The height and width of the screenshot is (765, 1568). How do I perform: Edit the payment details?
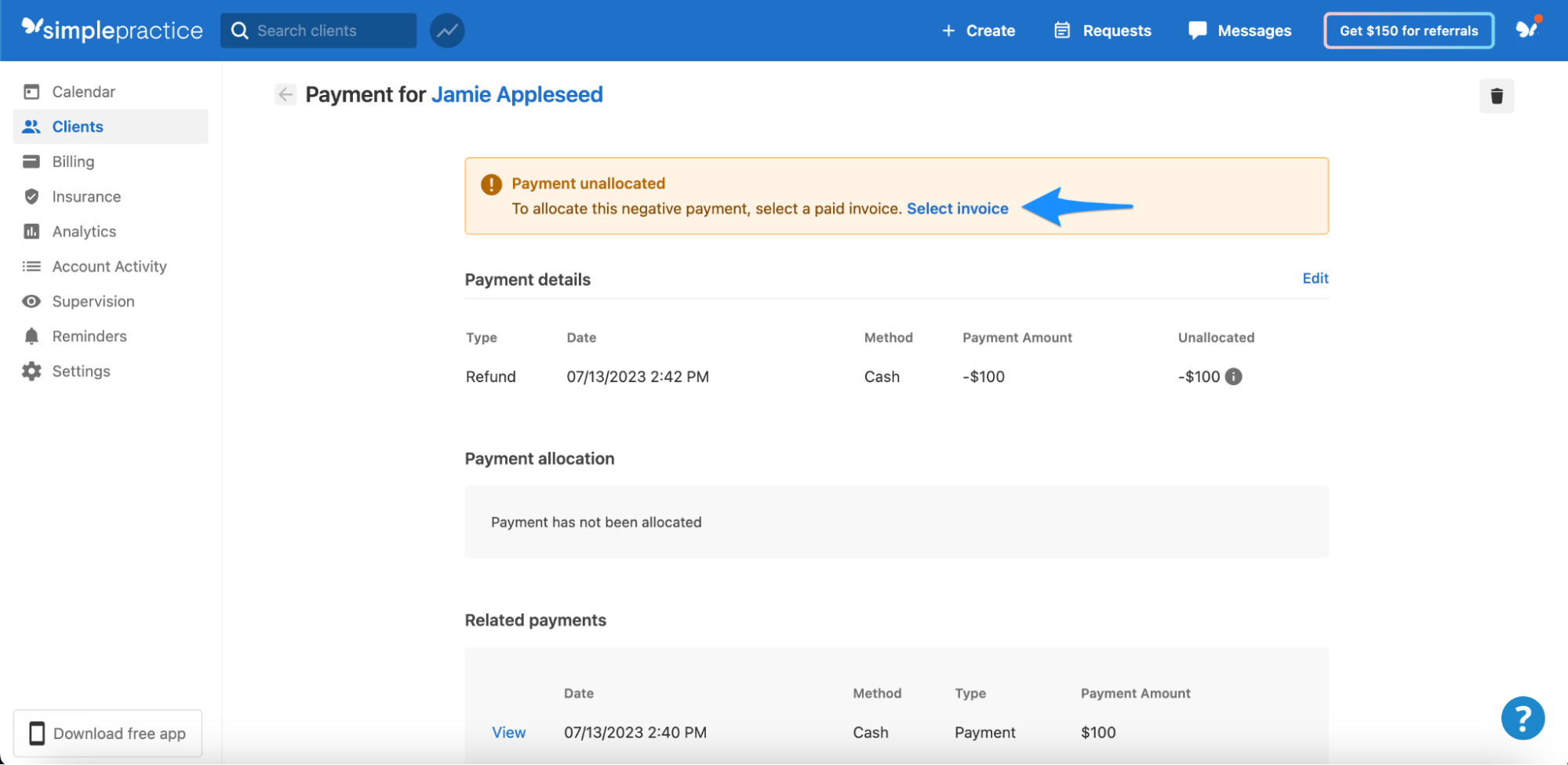1315,278
